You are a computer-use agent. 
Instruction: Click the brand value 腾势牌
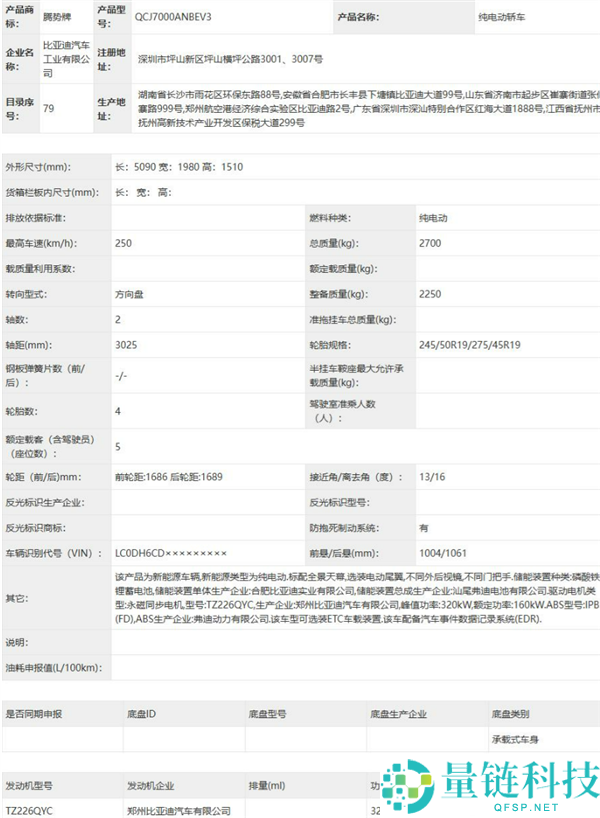coord(57,17)
